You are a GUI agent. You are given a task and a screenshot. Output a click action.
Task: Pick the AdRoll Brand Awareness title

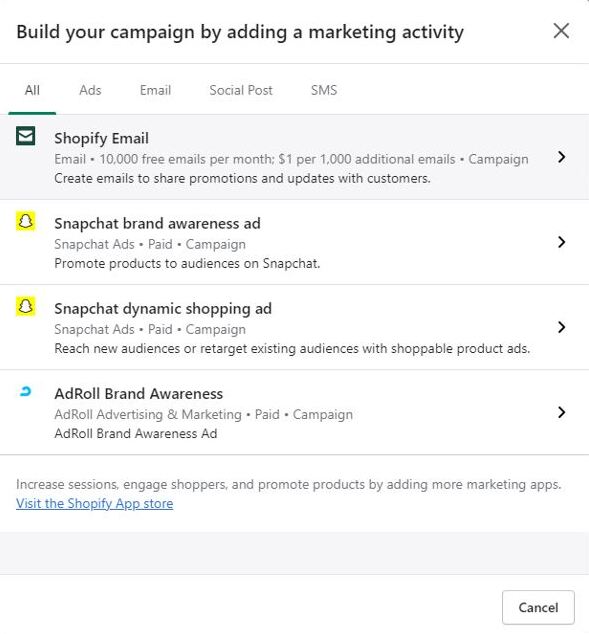(139, 394)
